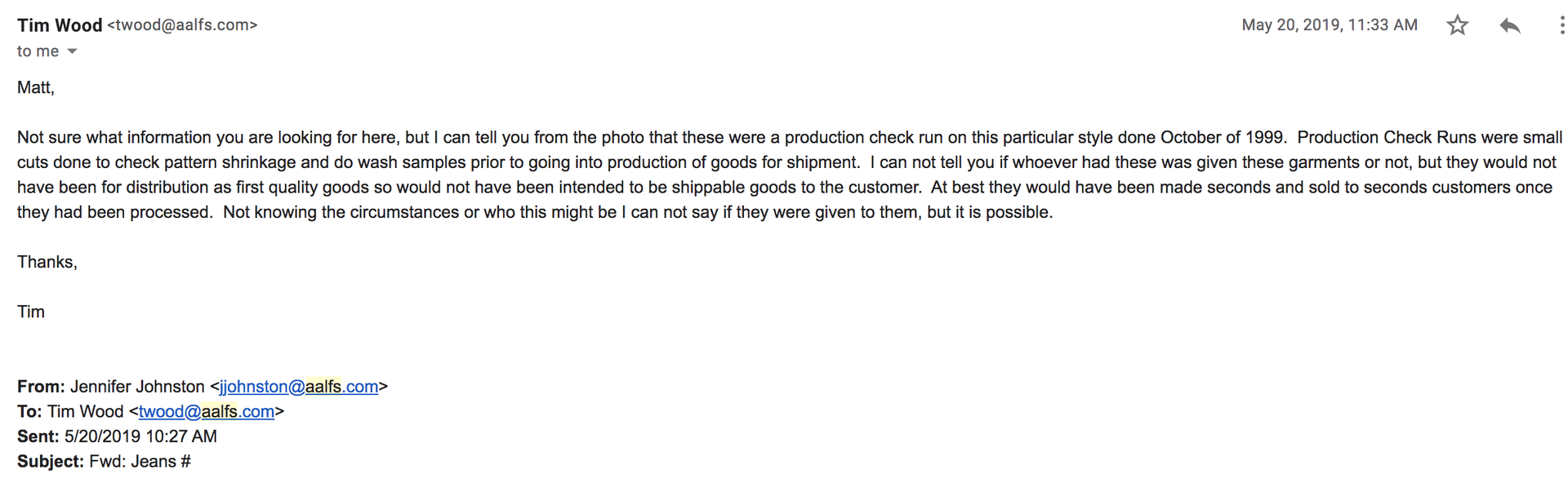This screenshot has height=483, width=1568.
Task: Click the "to me" recipient text
Action: point(38,51)
